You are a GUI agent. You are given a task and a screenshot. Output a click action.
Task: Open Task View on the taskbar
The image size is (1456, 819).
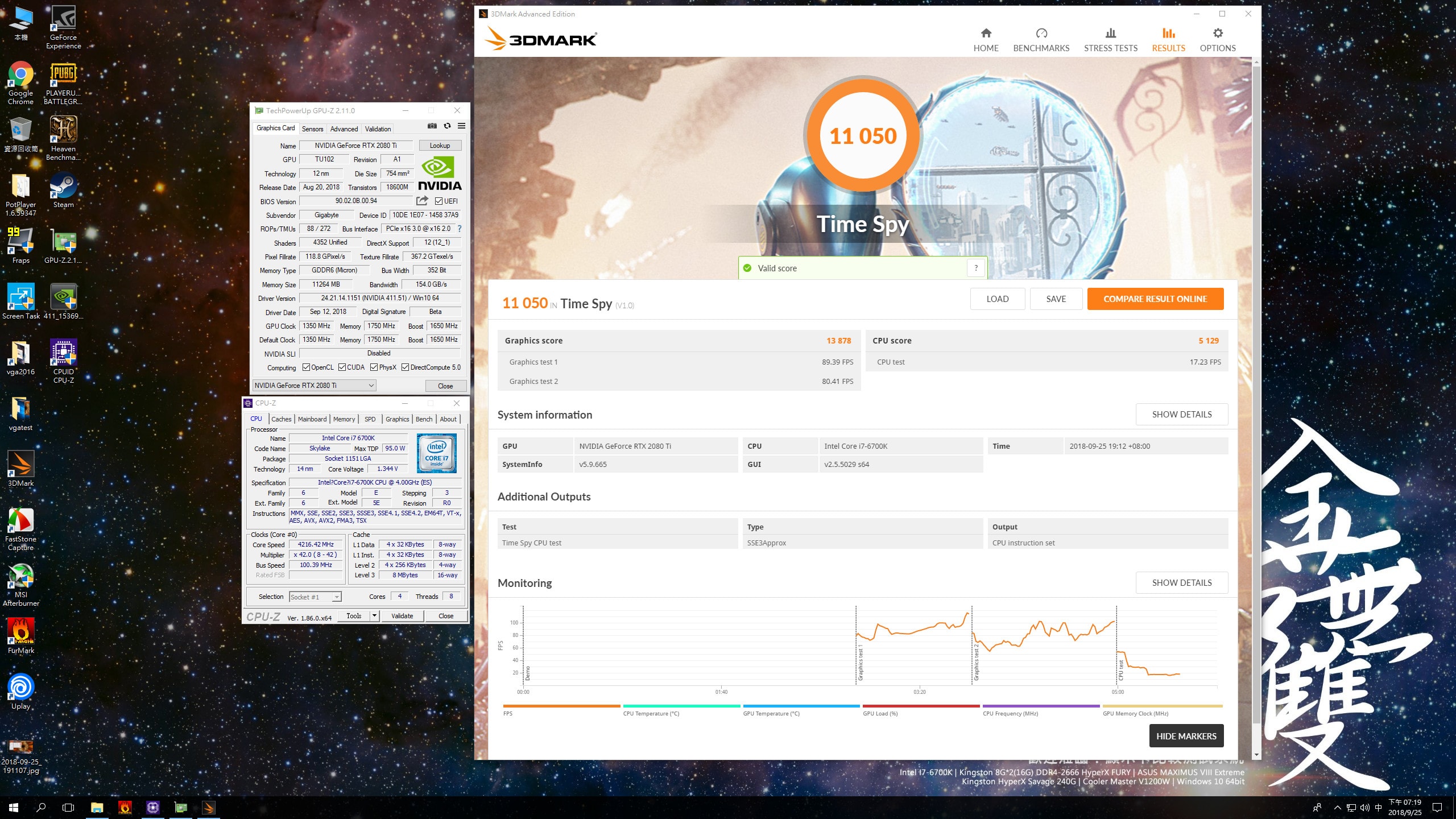[x=68, y=807]
